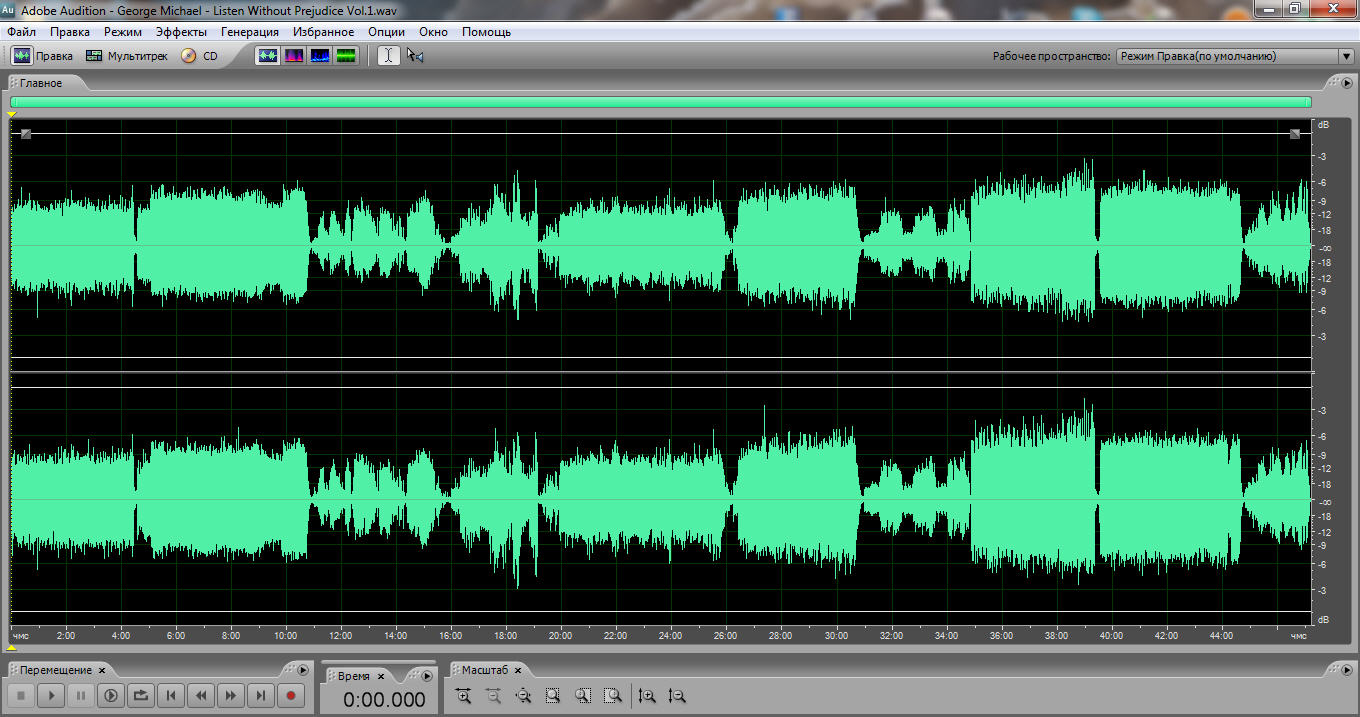Start playback with play button
Screen dimensions: 1360x717
coord(51,695)
